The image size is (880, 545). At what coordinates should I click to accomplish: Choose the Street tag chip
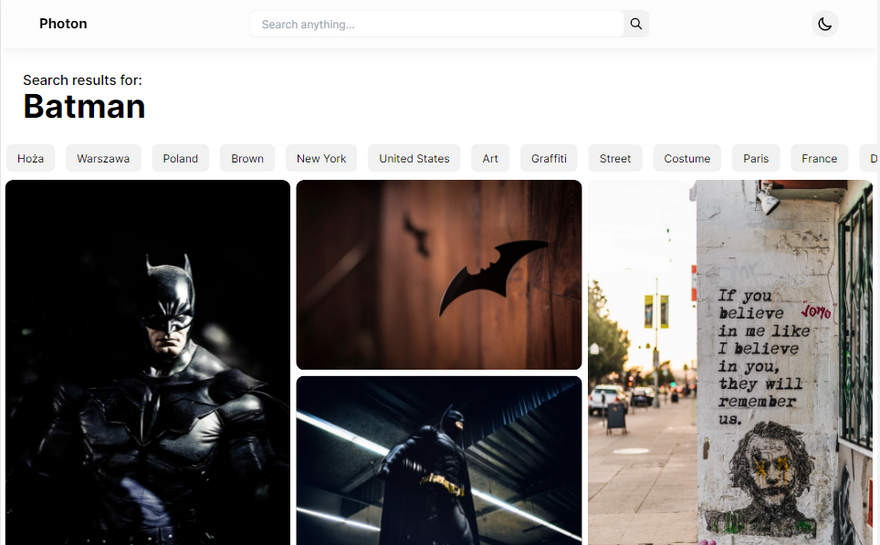click(x=615, y=158)
